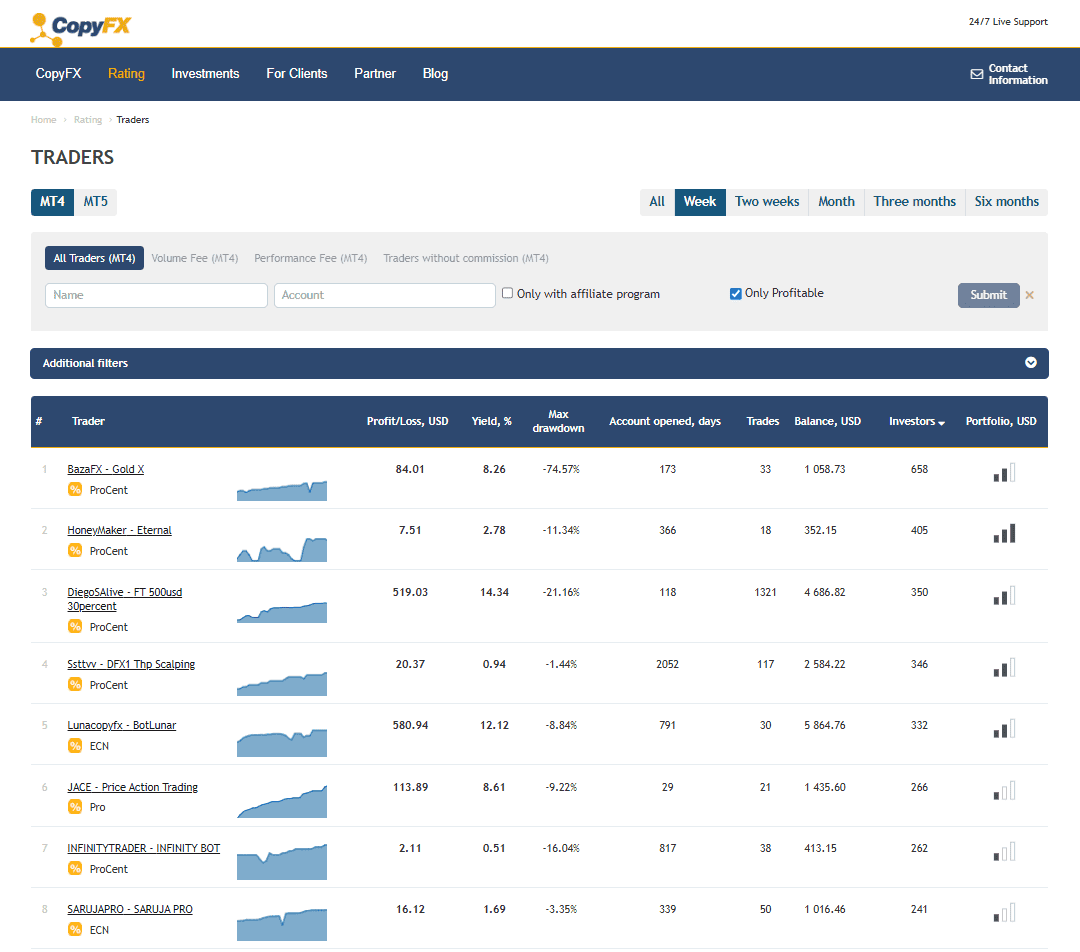Uncheck the Only Profitable checkbox
Image resolution: width=1080 pixels, height=952 pixels.
736,293
